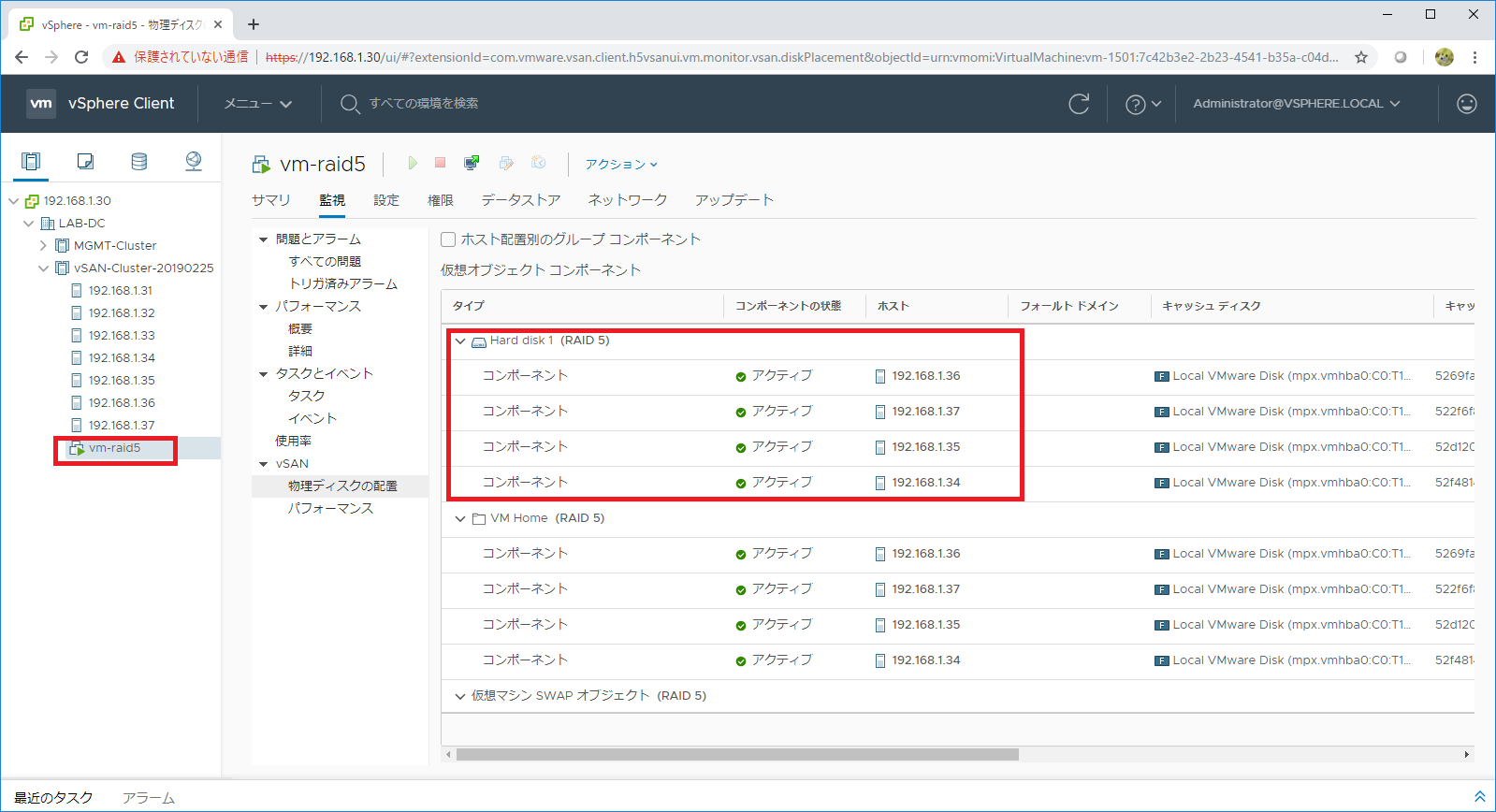The image size is (1496, 812).
Task: Launch the VM console icon
Action: coord(472,163)
